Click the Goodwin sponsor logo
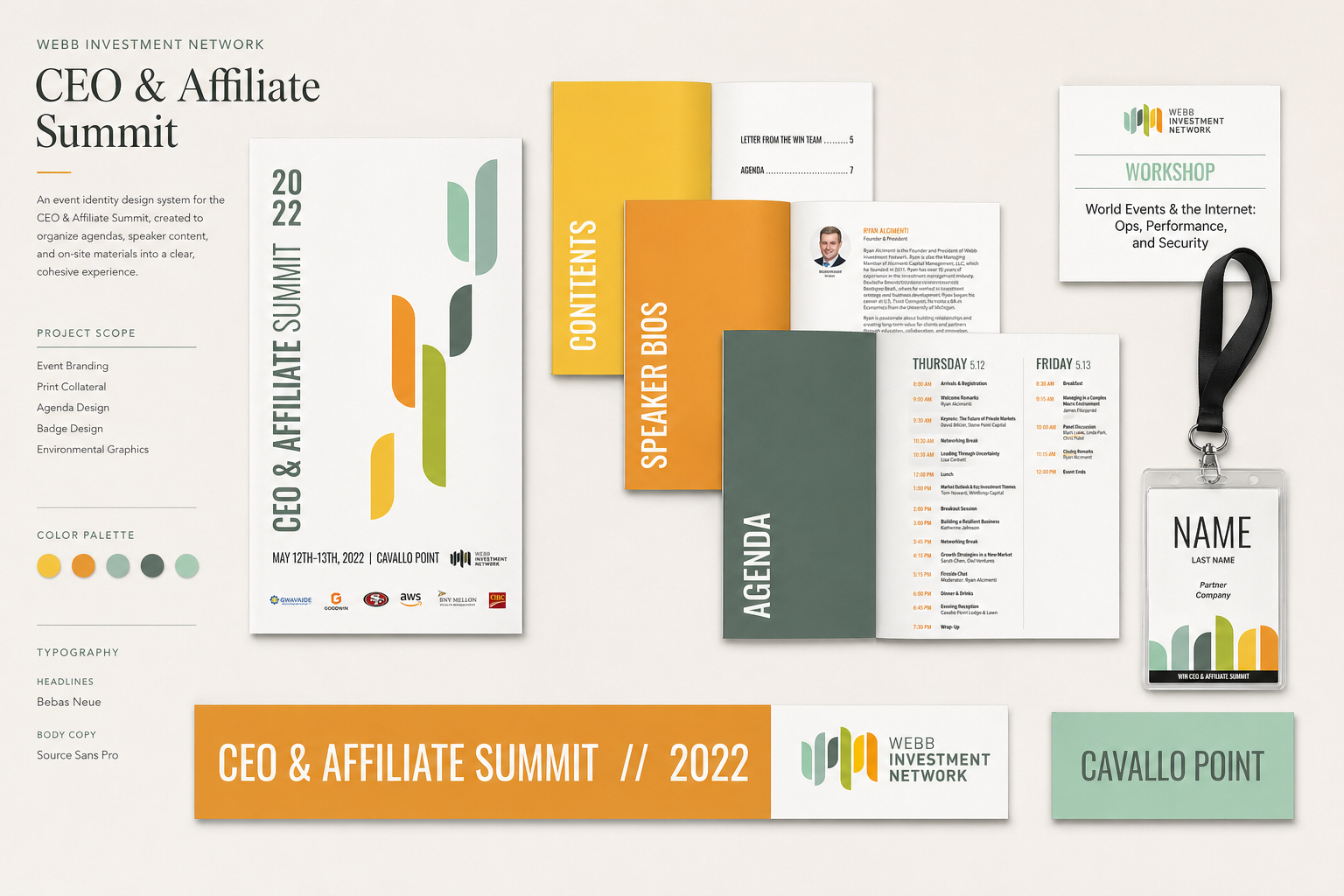 coord(336,601)
